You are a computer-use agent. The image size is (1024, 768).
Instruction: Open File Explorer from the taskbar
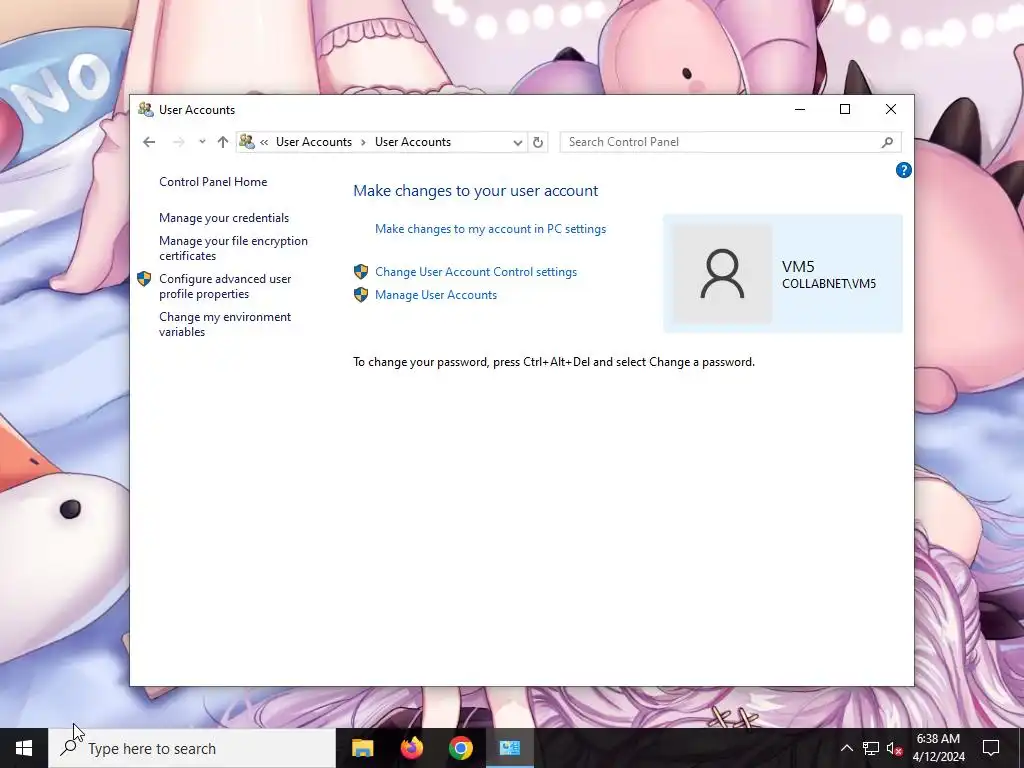pyautogui.click(x=362, y=748)
